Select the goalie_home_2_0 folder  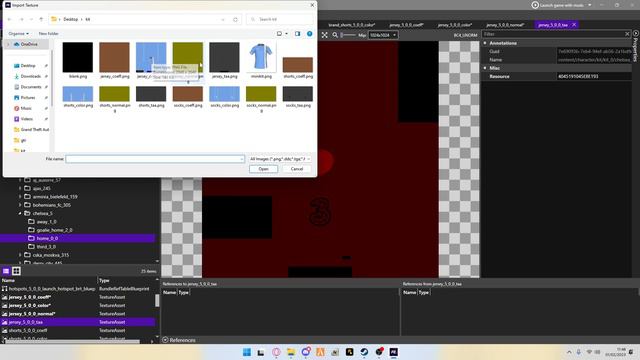54,230
